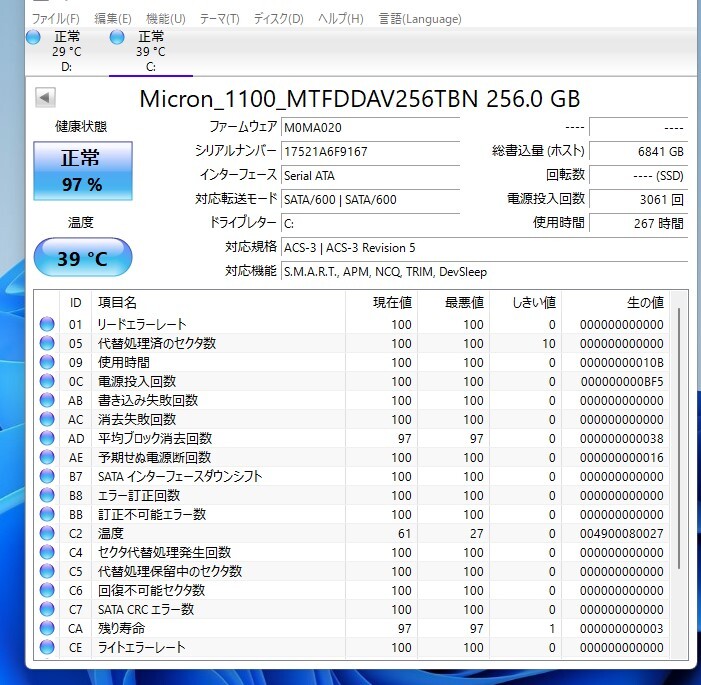
Task: Click status circle for 0C 電源投入回数
Action: click(47, 381)
